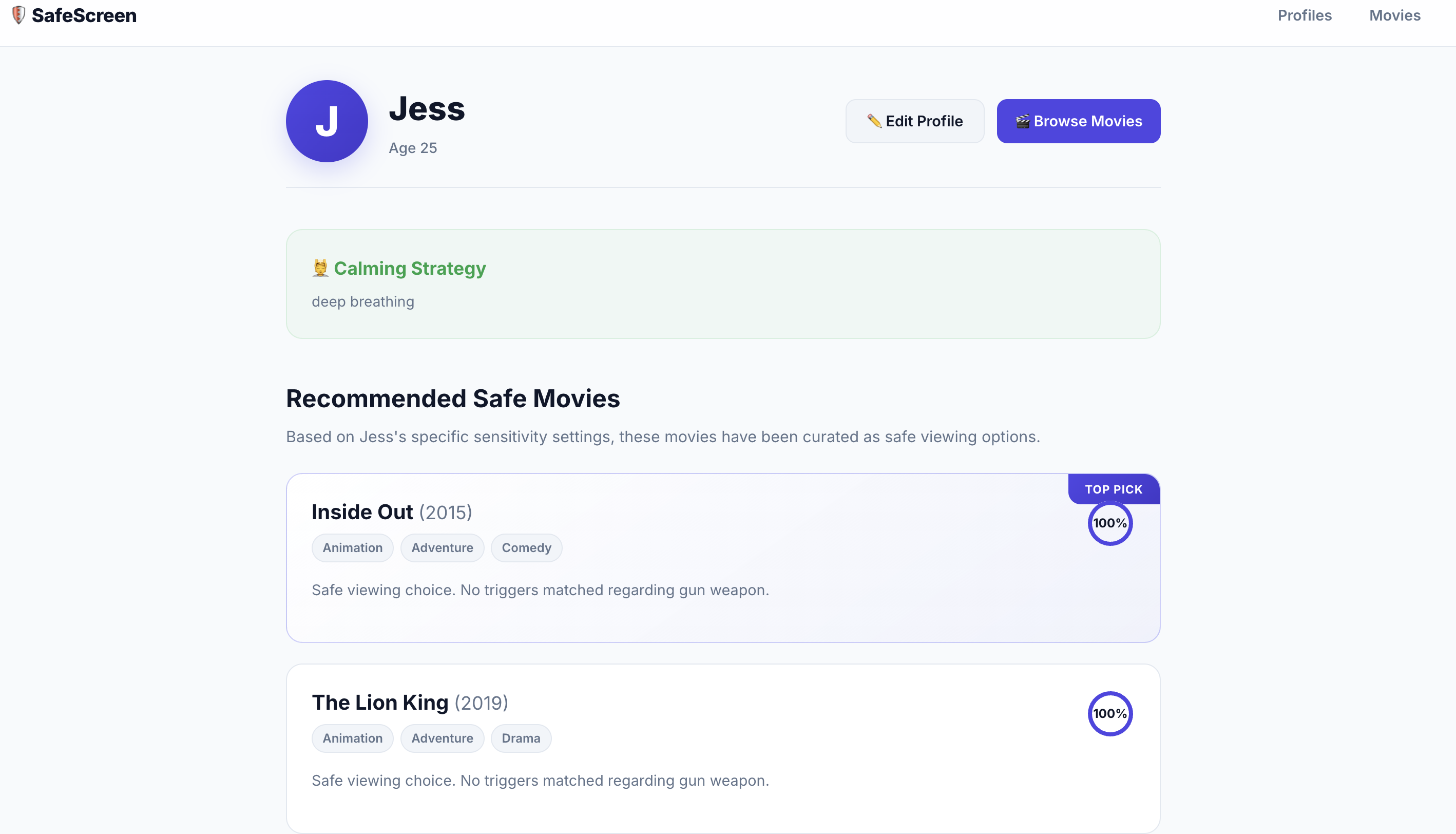1456x834 pixels.
Task: Click the Calming Strategy card heading
Action: pos(409,268)
